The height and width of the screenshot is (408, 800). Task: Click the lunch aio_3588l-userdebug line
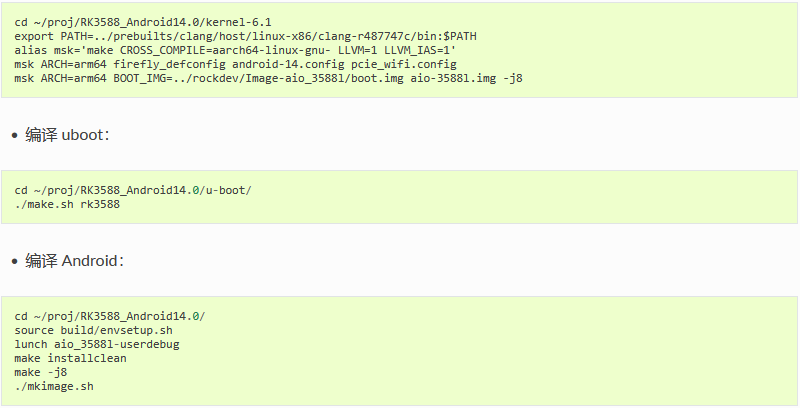tap(97, 344)
